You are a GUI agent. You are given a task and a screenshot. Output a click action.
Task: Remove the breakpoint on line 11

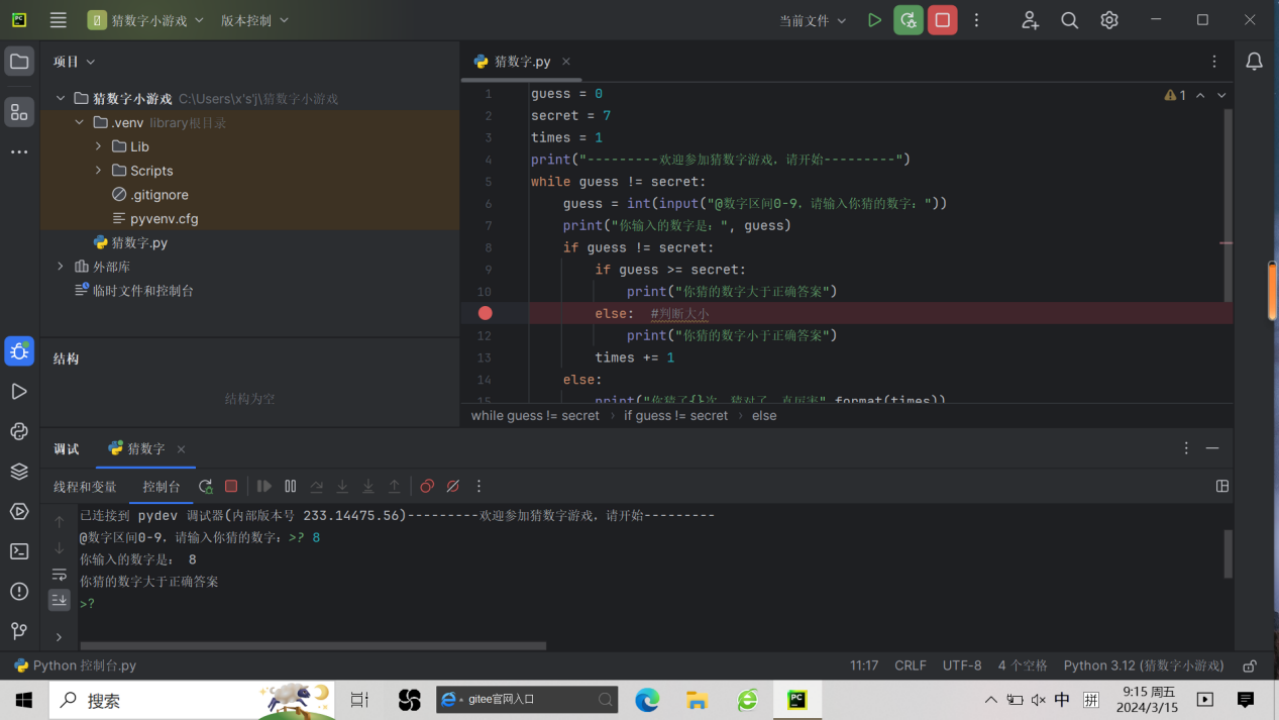pos(485,313)
